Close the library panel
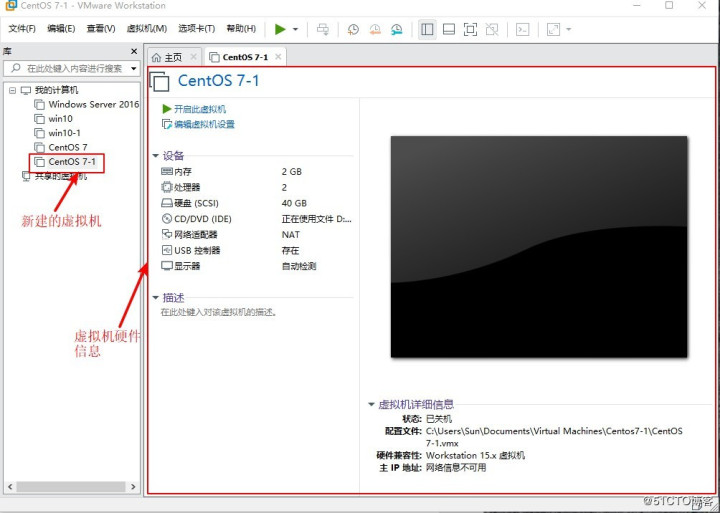The image size is (720, 513). coord(134,51)
